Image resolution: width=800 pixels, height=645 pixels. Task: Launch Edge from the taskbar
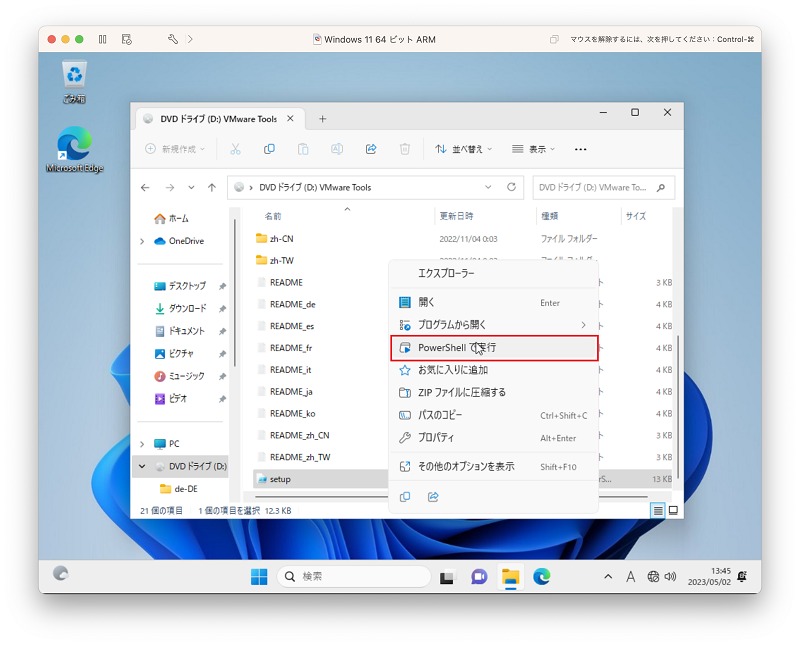coord(541,577)
